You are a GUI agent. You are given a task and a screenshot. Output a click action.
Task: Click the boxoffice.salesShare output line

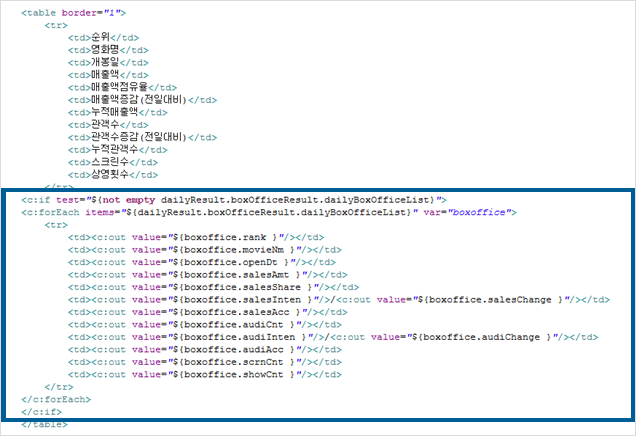[213, 288]
